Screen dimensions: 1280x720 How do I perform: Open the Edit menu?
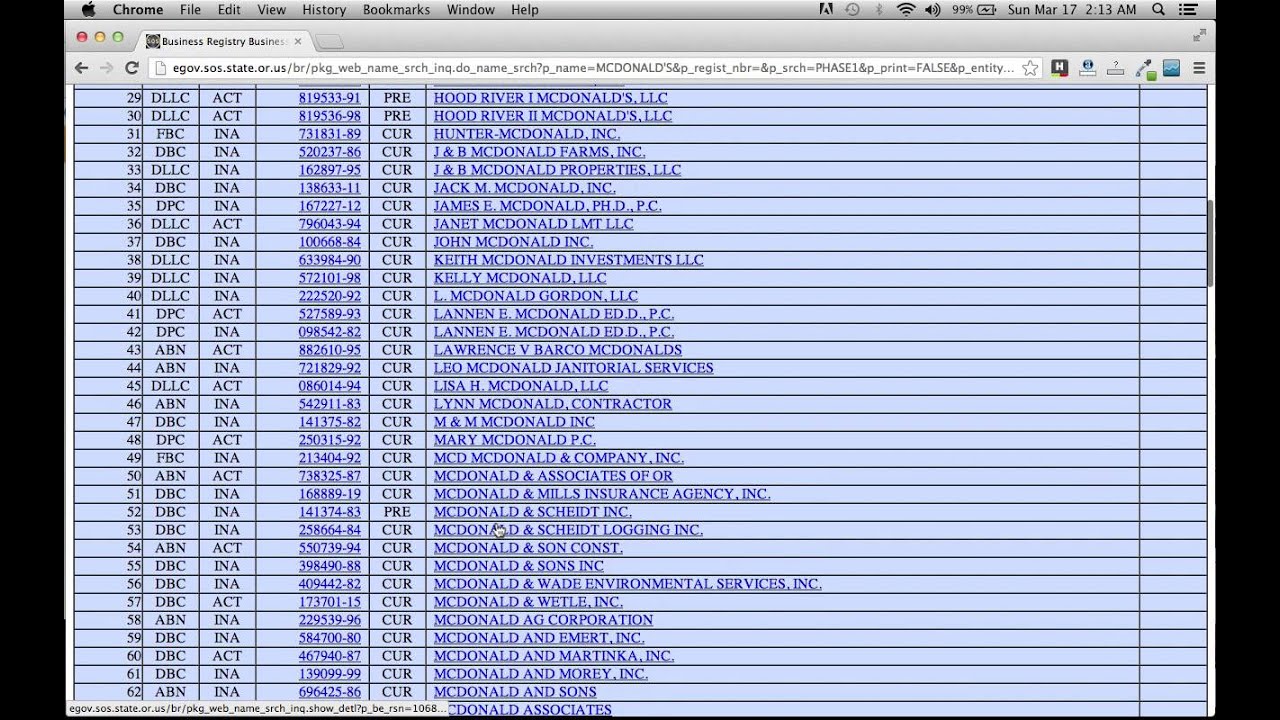pos(229,9)
